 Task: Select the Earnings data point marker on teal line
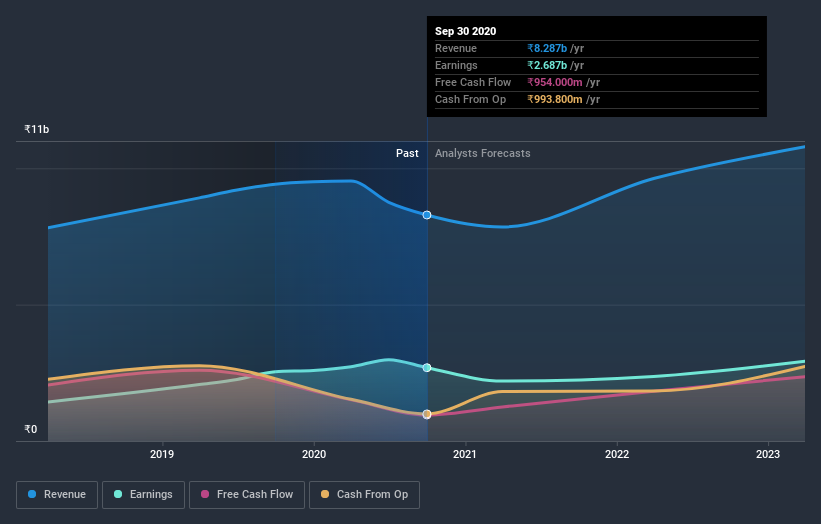[427, 367]
